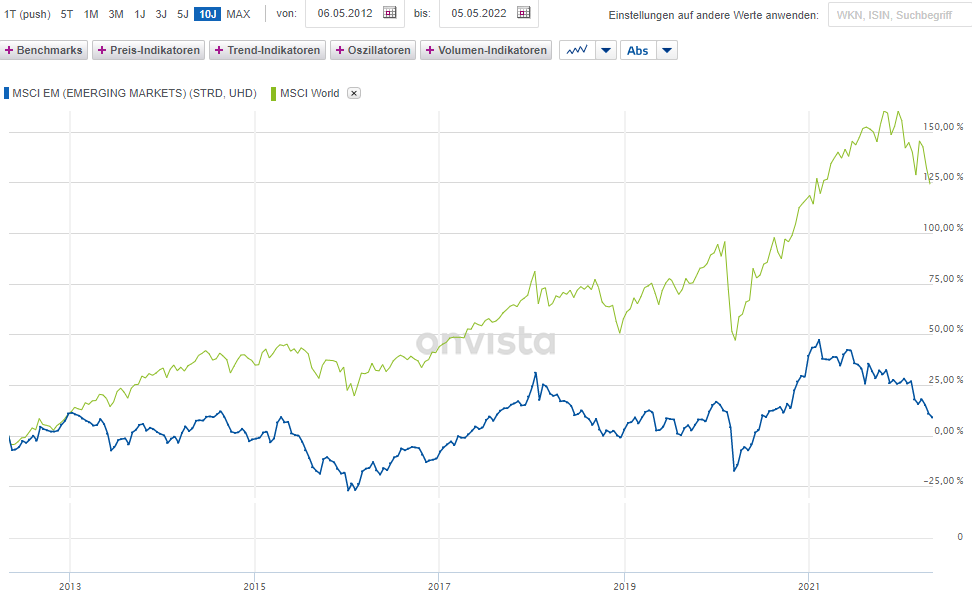Click the MSCI EM (EMERGING MARKETS) legend label

[135, 94]
